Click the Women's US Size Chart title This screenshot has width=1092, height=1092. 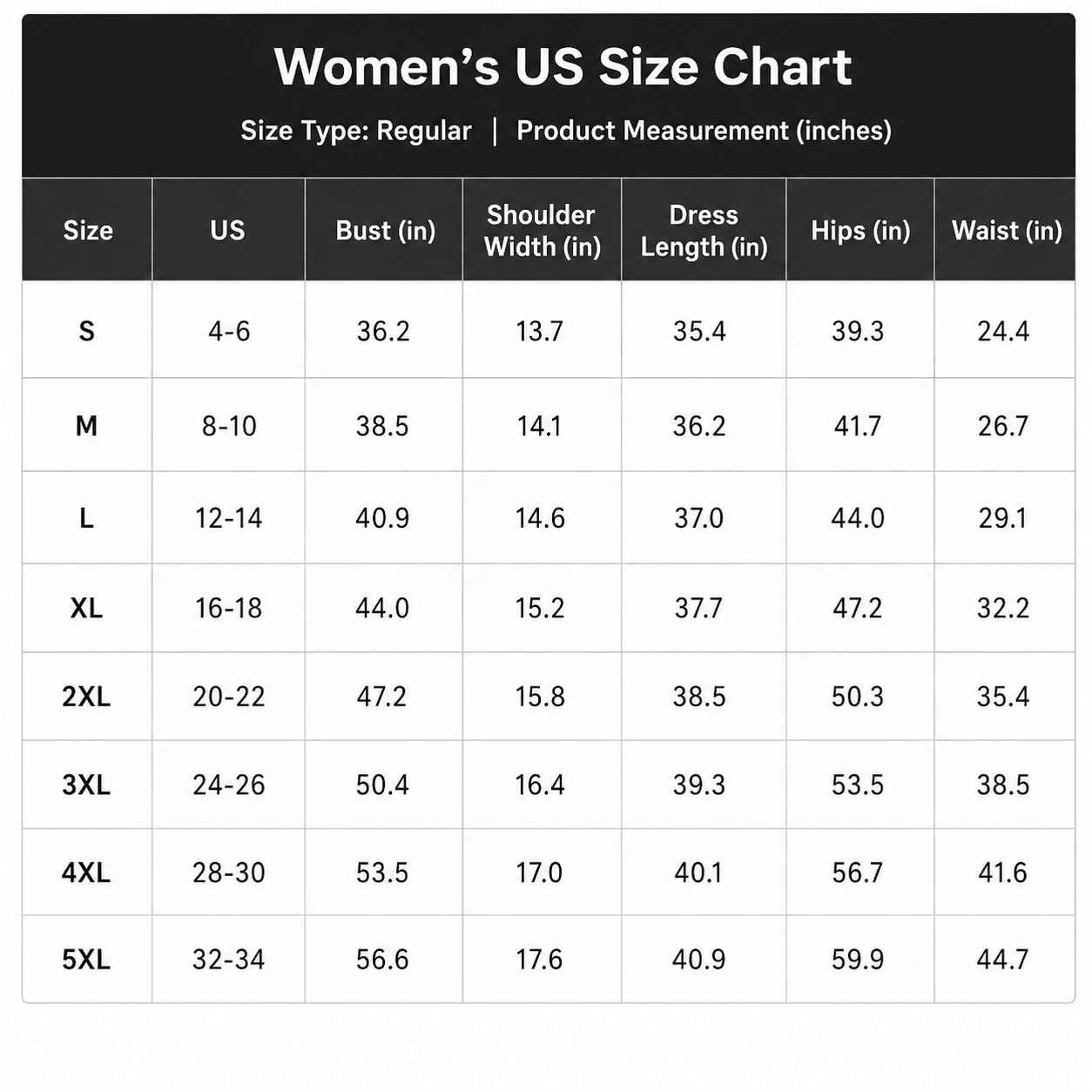pyautogui.click(x=563, y=67)
